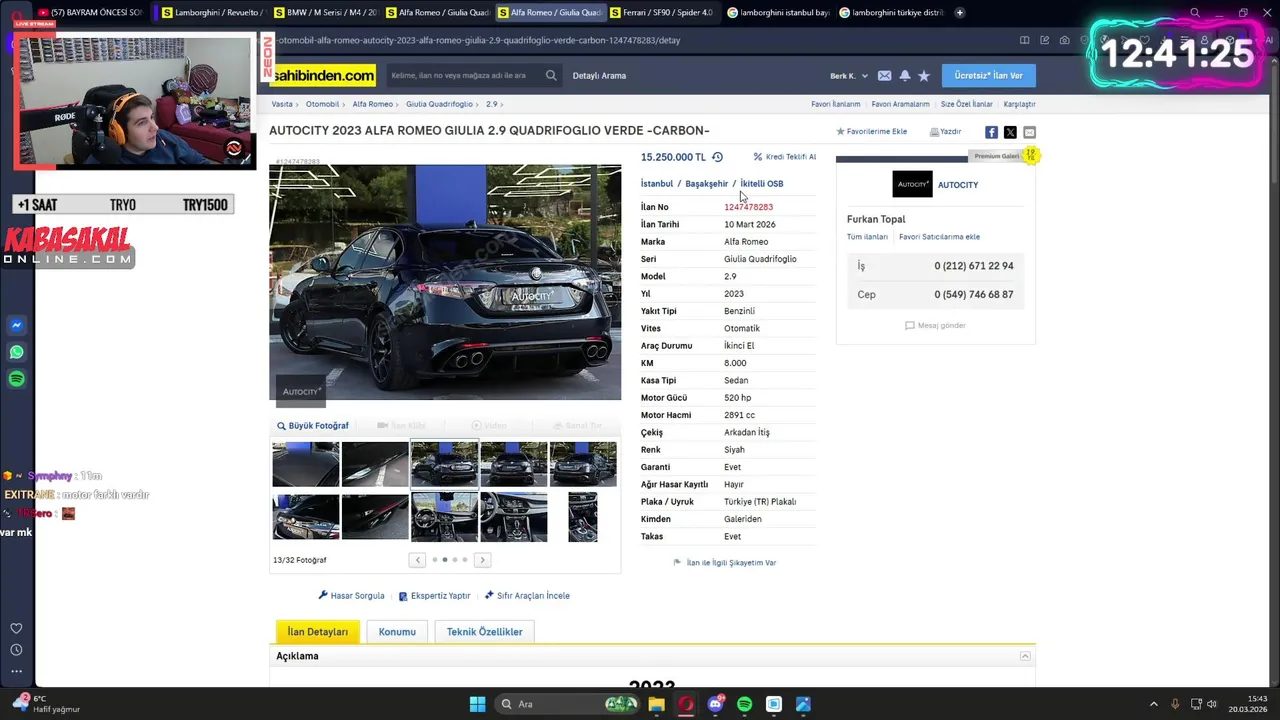Open the favorites star icon in header

coord(924,76)
